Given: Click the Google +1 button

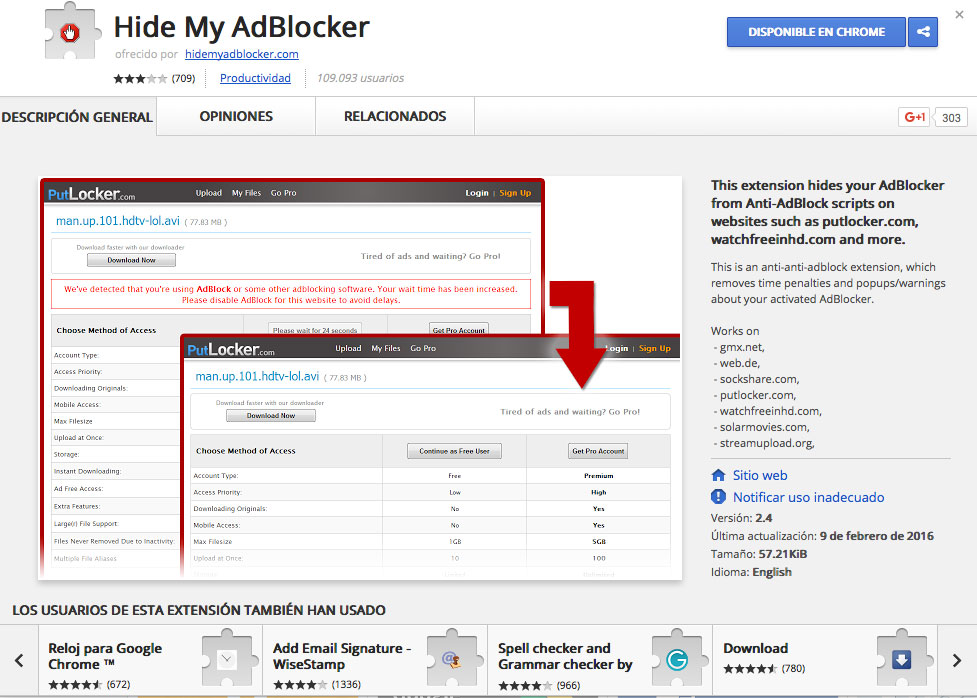Looking at the screenshot, I should 915,117.
